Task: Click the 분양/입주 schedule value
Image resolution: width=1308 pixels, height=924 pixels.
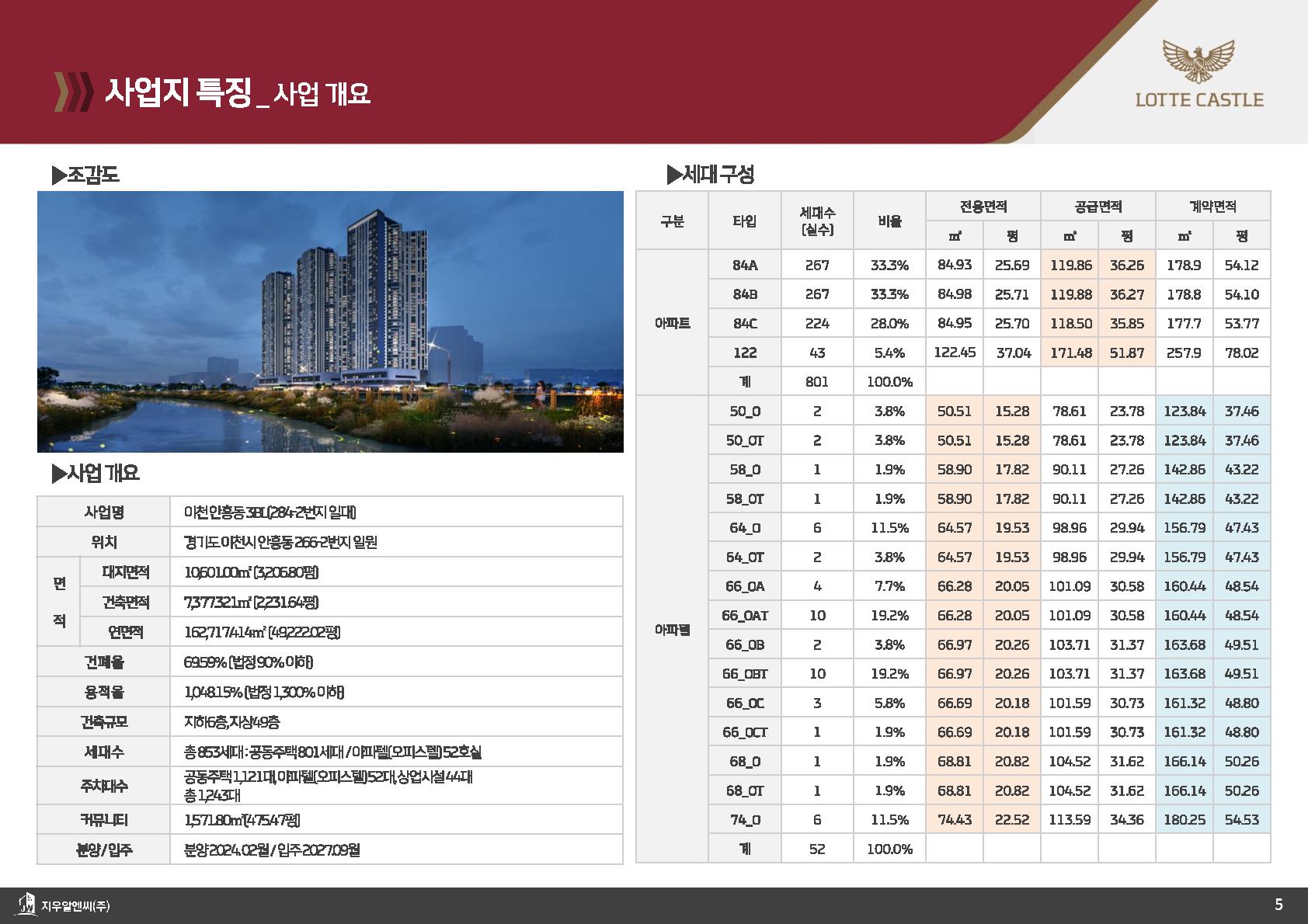Action: (x=272, y=850)
